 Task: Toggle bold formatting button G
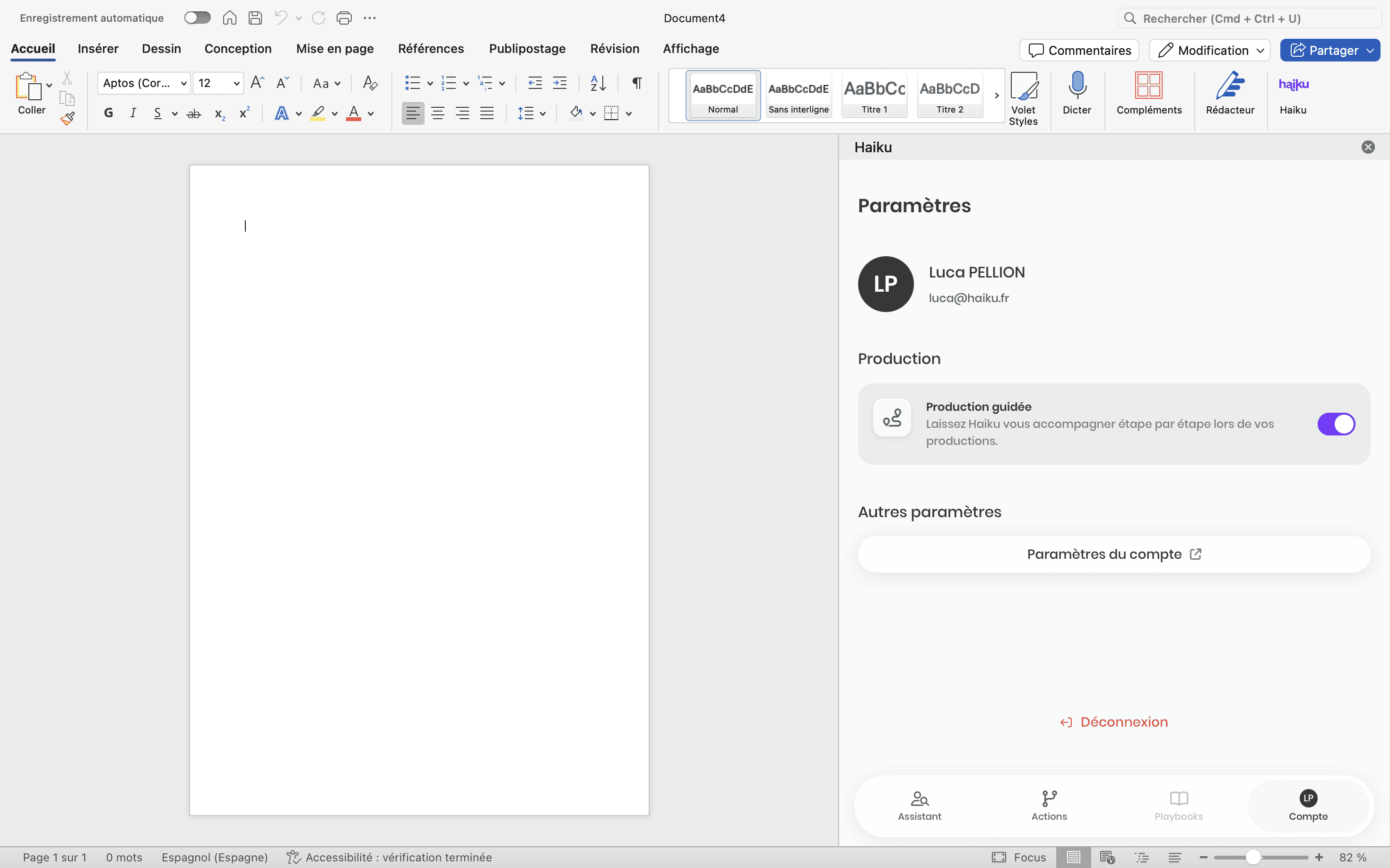tap(109, 113)
